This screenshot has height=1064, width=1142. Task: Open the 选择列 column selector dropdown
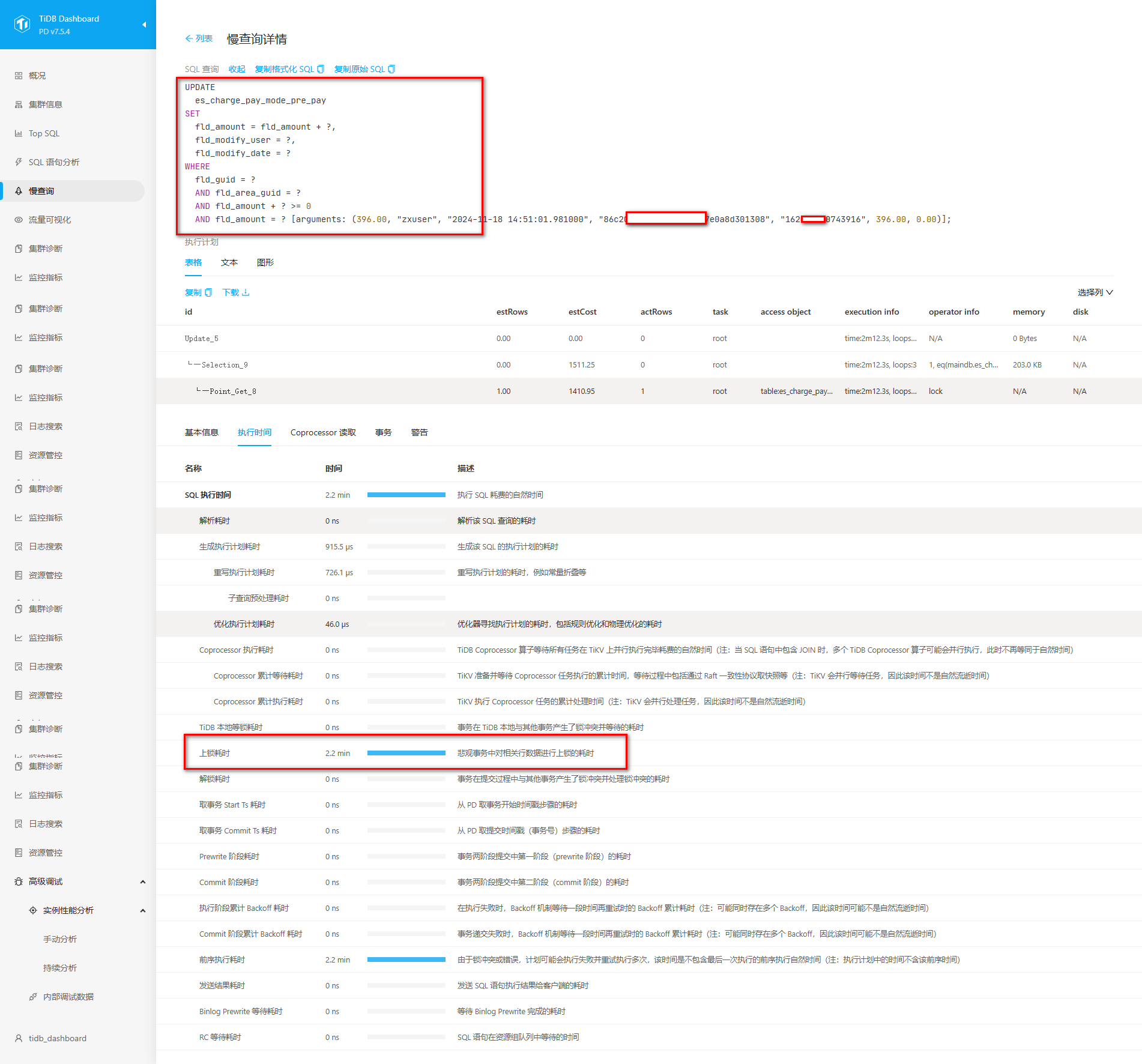(1095, 292)
